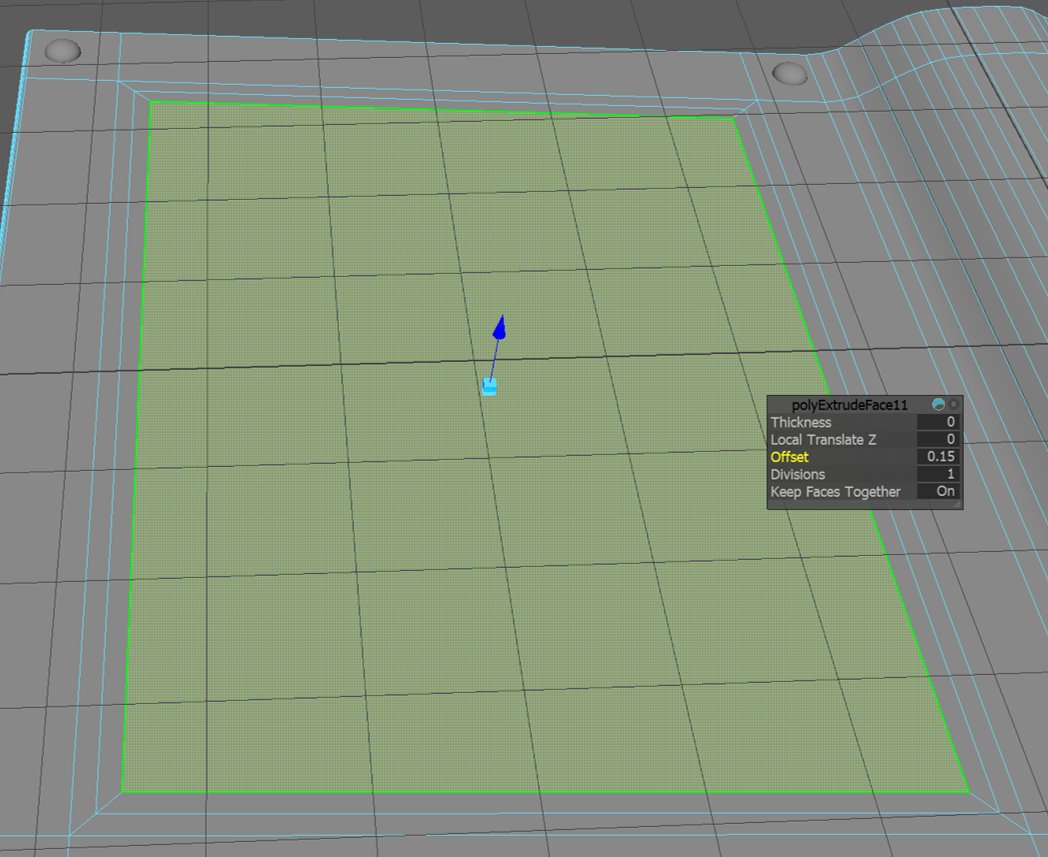The image size is (1048, 857).
Task: Click the highlighted yellow Offset label
Action: click(x=789, y=456)
